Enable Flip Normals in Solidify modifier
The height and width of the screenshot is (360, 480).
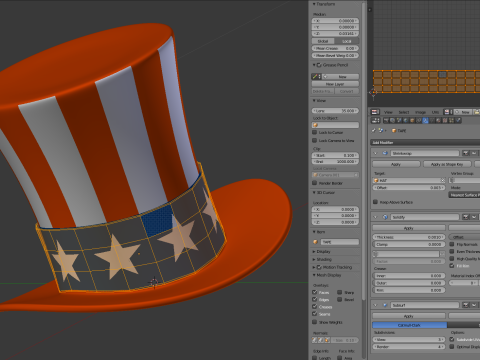[452, 244]
